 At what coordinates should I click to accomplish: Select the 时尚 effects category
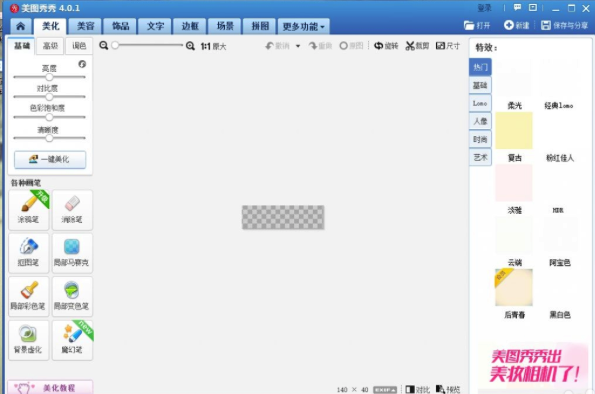tap(480, 139)
